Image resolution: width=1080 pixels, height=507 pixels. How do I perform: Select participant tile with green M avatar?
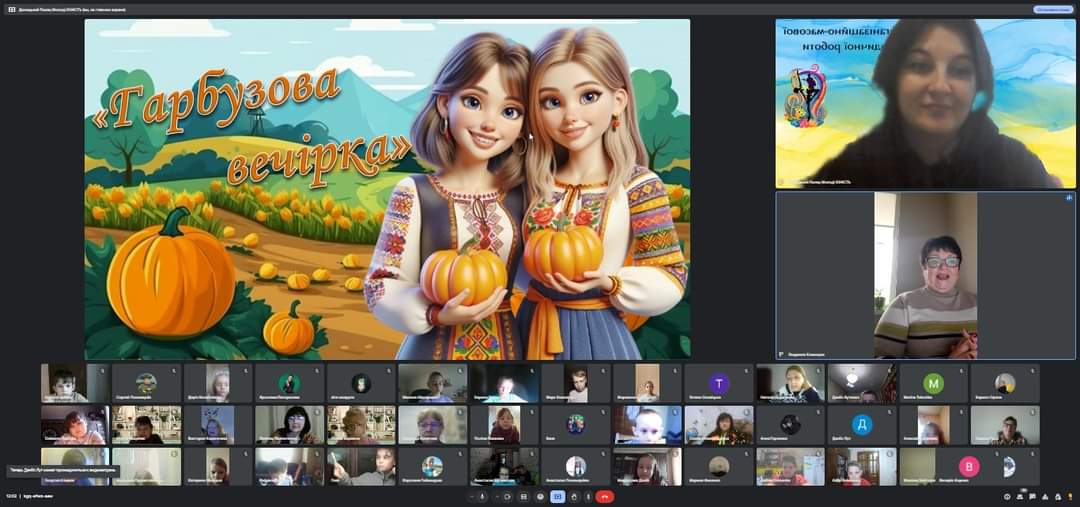click(933, 384)
